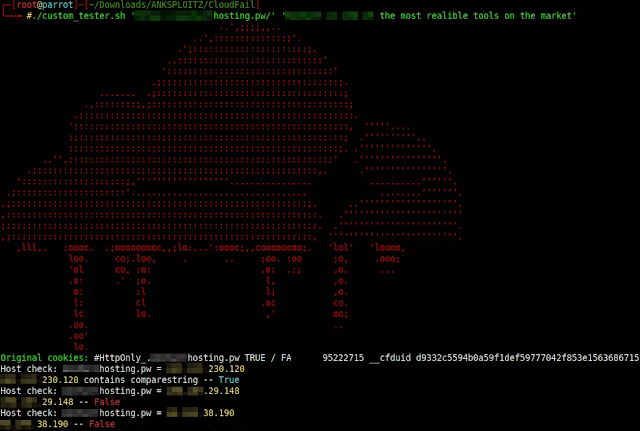Click the last red 'False' result
The height and width of the screenshot is (431, 640).
102,424
